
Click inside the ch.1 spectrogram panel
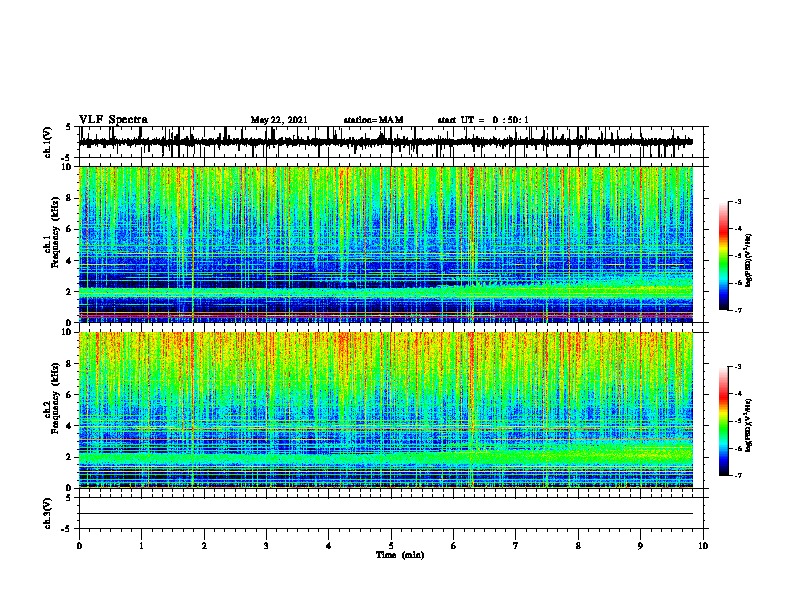386,244
